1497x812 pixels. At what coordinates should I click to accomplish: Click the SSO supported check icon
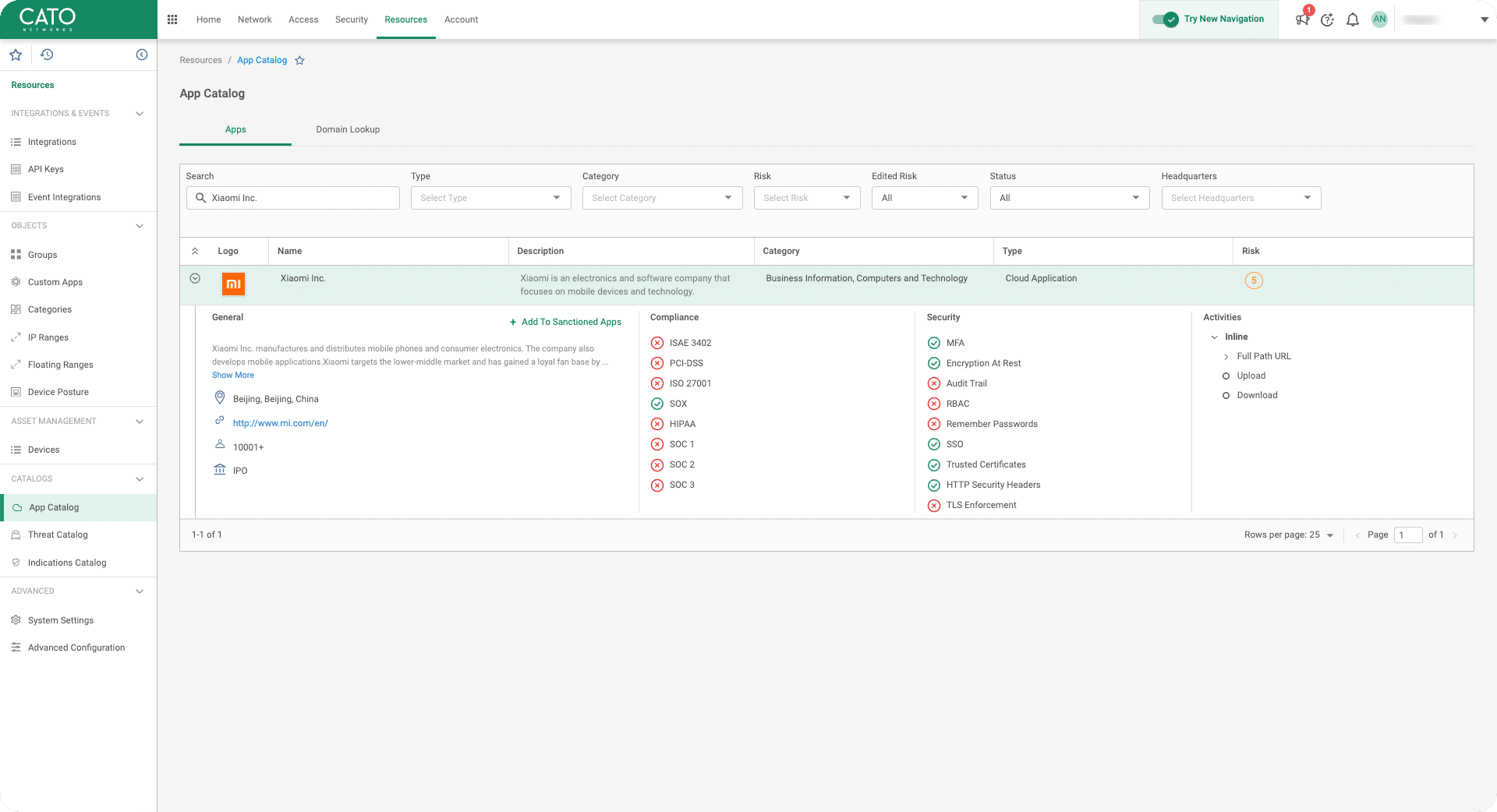(934, 444)
